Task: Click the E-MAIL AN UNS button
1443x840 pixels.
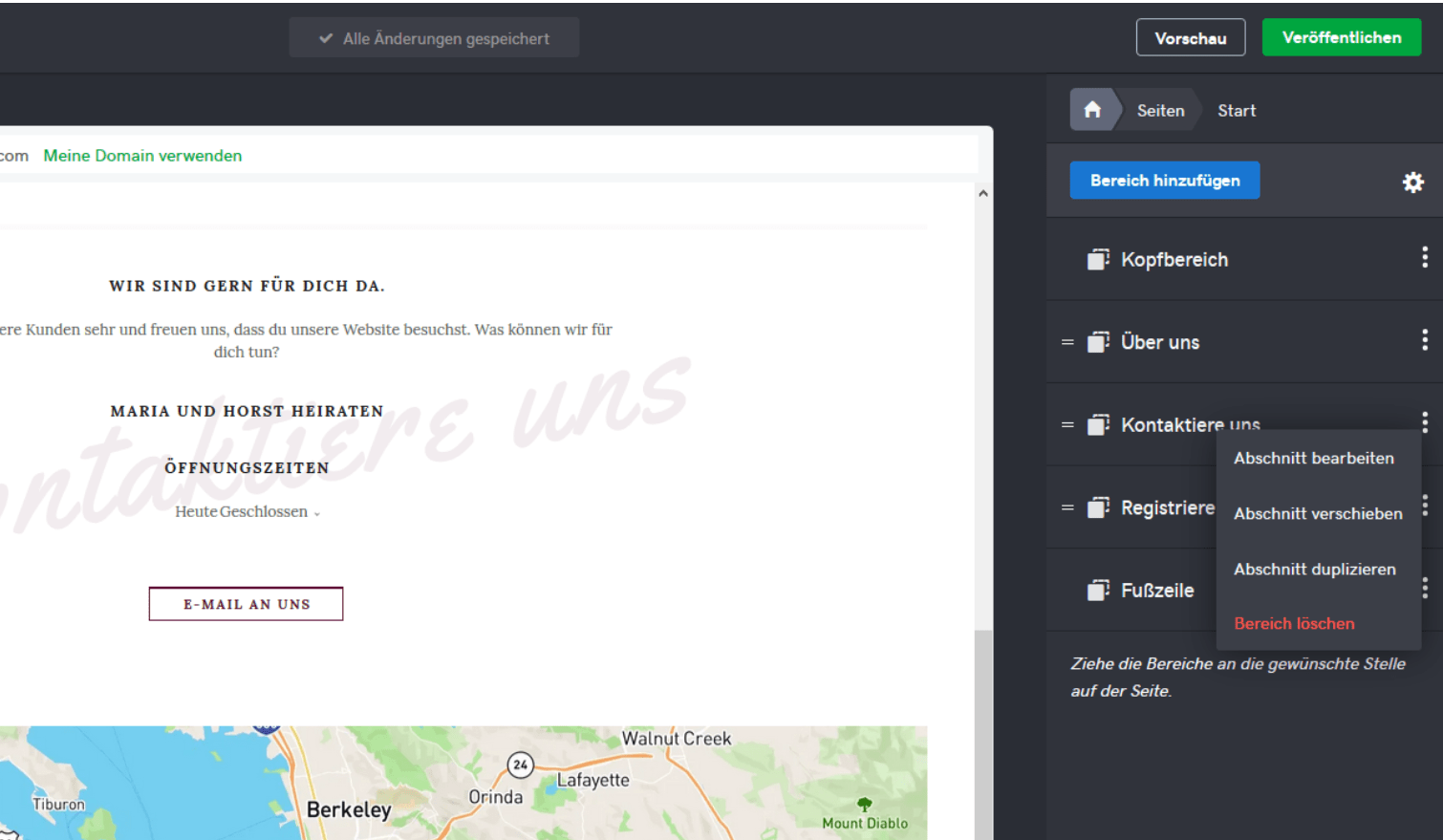Action: (246, 604)
